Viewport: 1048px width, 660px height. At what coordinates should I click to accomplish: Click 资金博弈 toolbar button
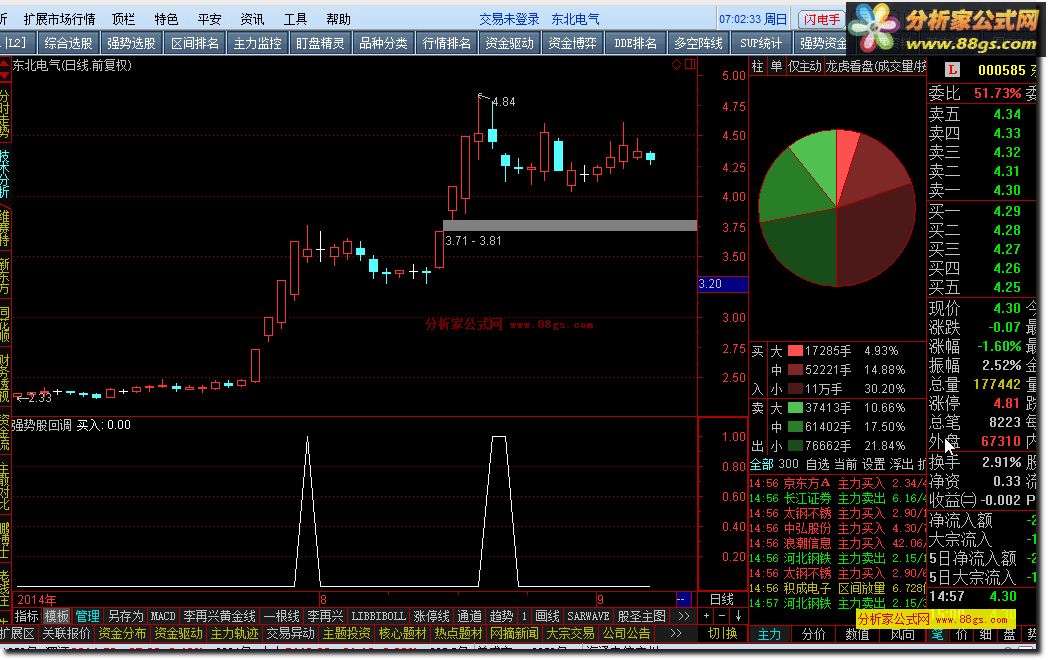[572, 43]
